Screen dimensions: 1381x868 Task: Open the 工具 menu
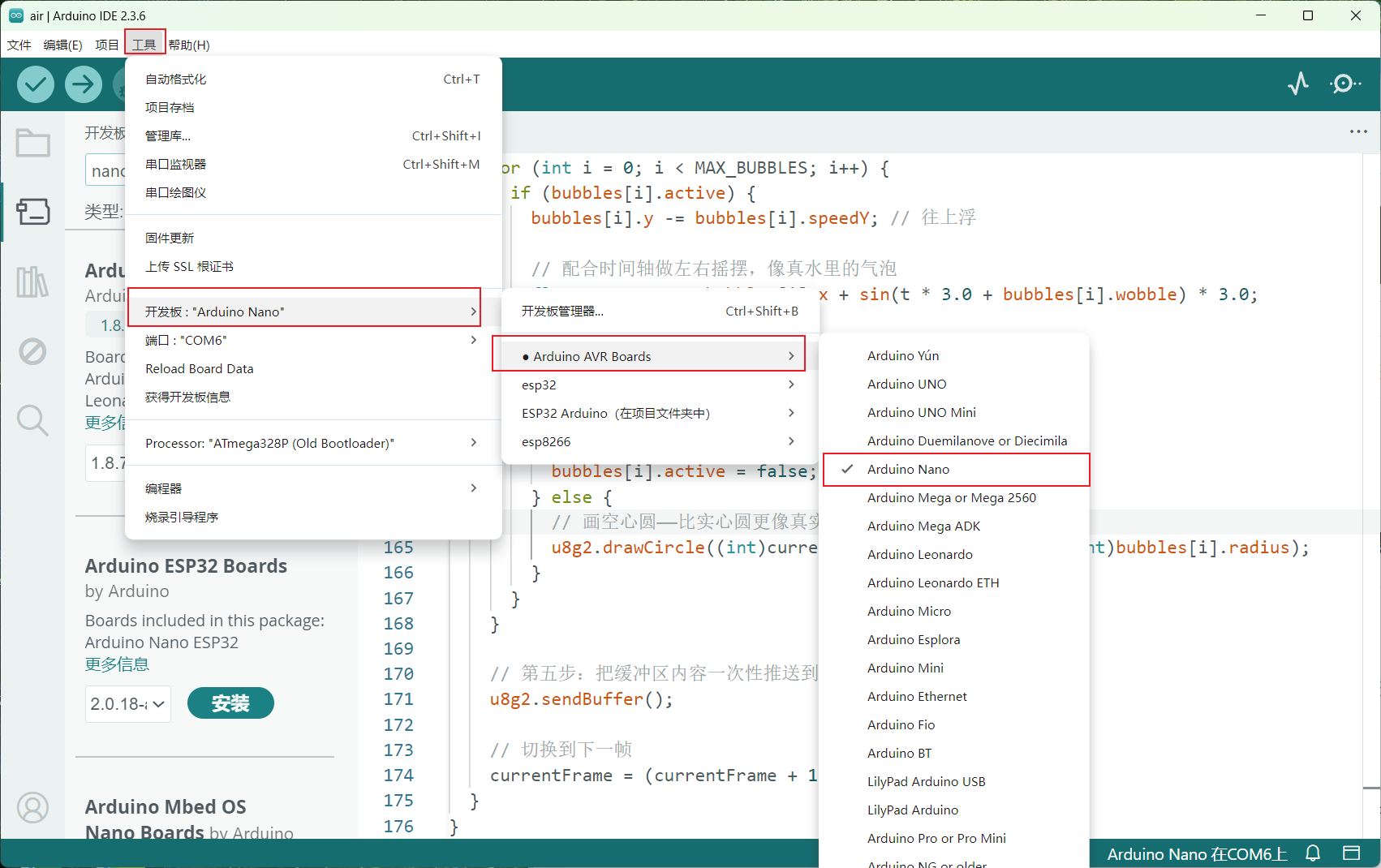pyautogui.click(x=144, y=45)
